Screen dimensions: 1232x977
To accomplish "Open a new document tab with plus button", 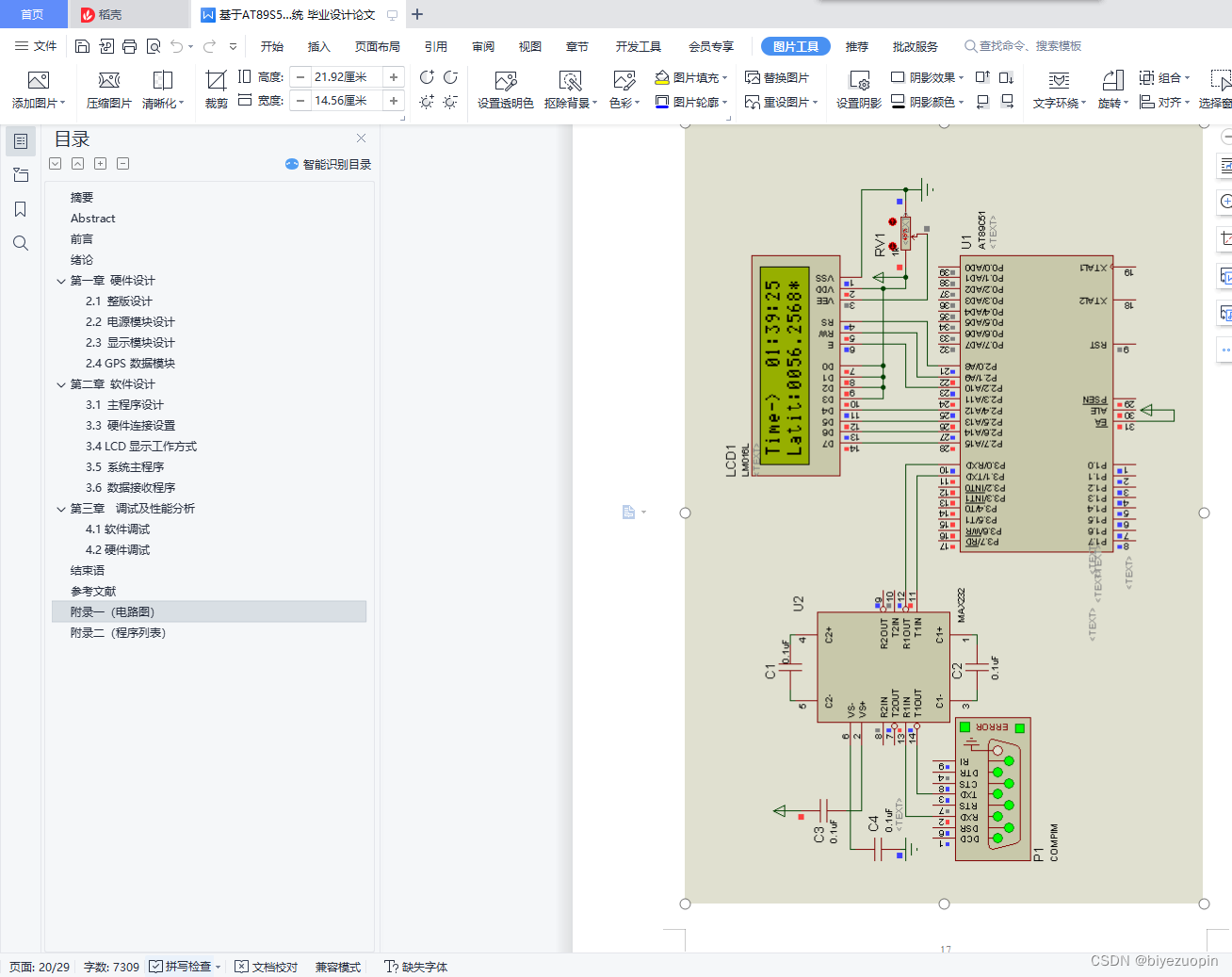I will [x=417, y=14].
